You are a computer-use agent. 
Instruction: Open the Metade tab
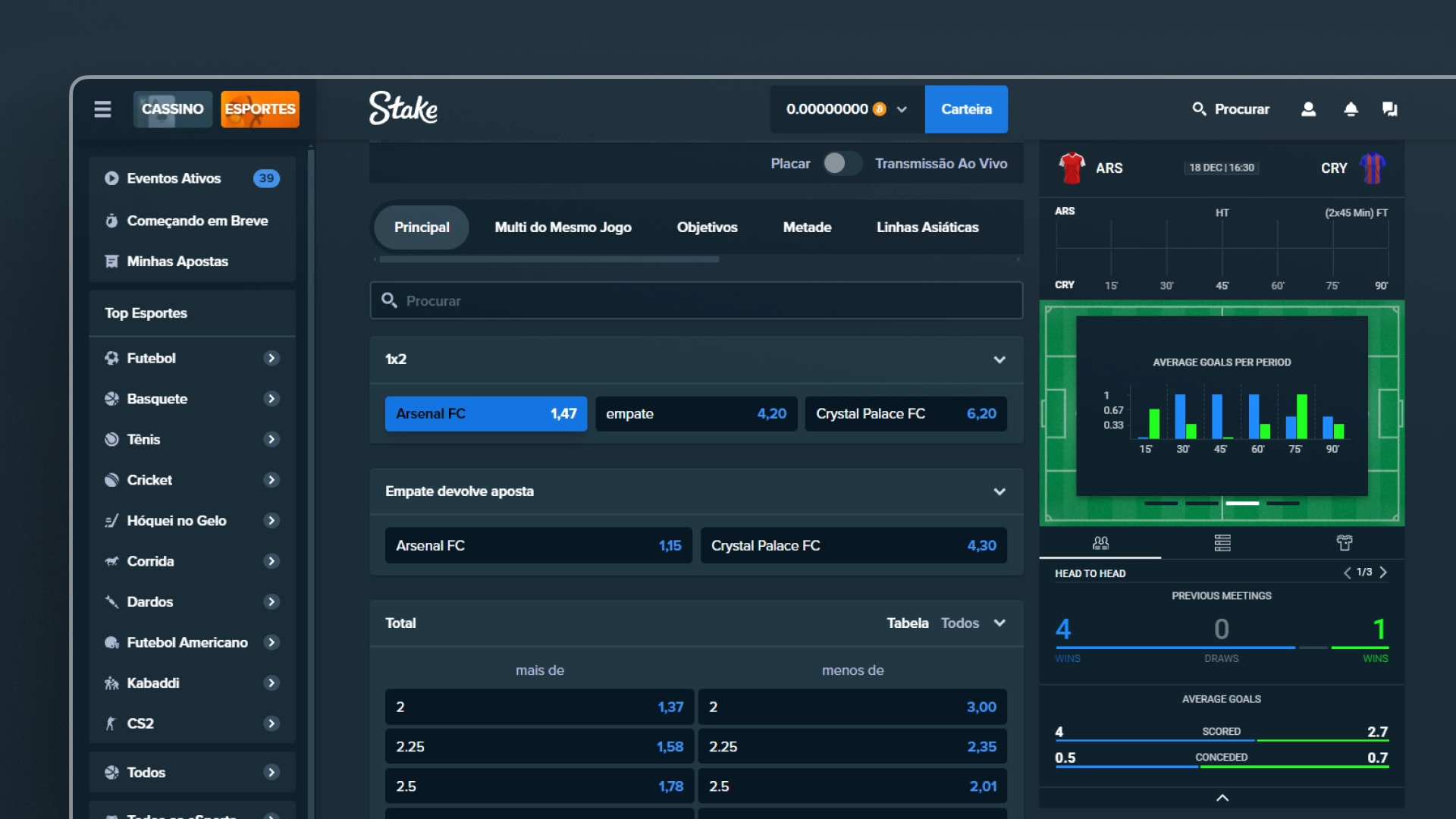(807, 227)
